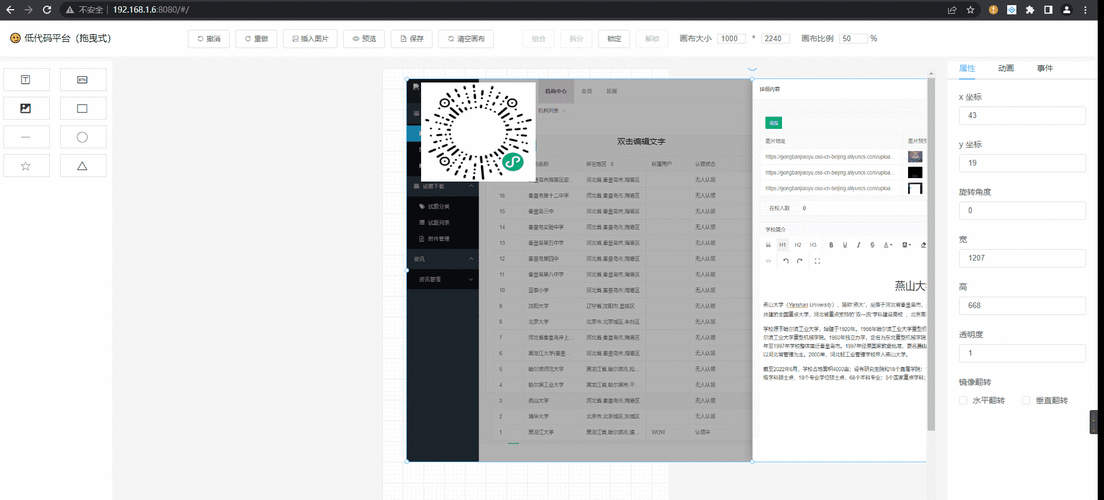Focus the 画布比例 scale field showing 50
Image resolution: width=1104 pixels, height=500 pixels.
click(x=853, y=39)
